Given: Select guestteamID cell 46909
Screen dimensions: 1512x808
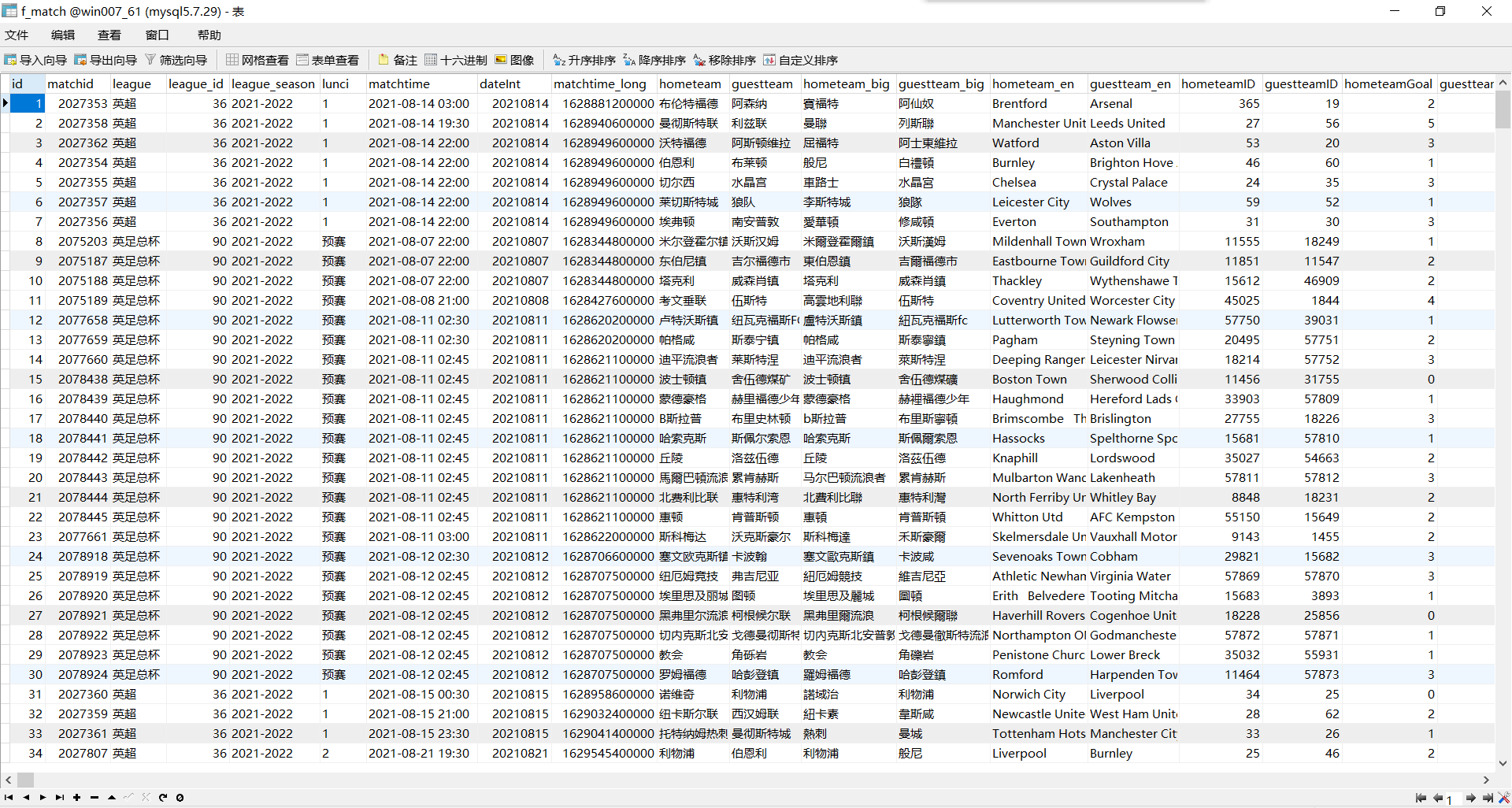Looking at the screenshot, I should tap(1302, 280).
